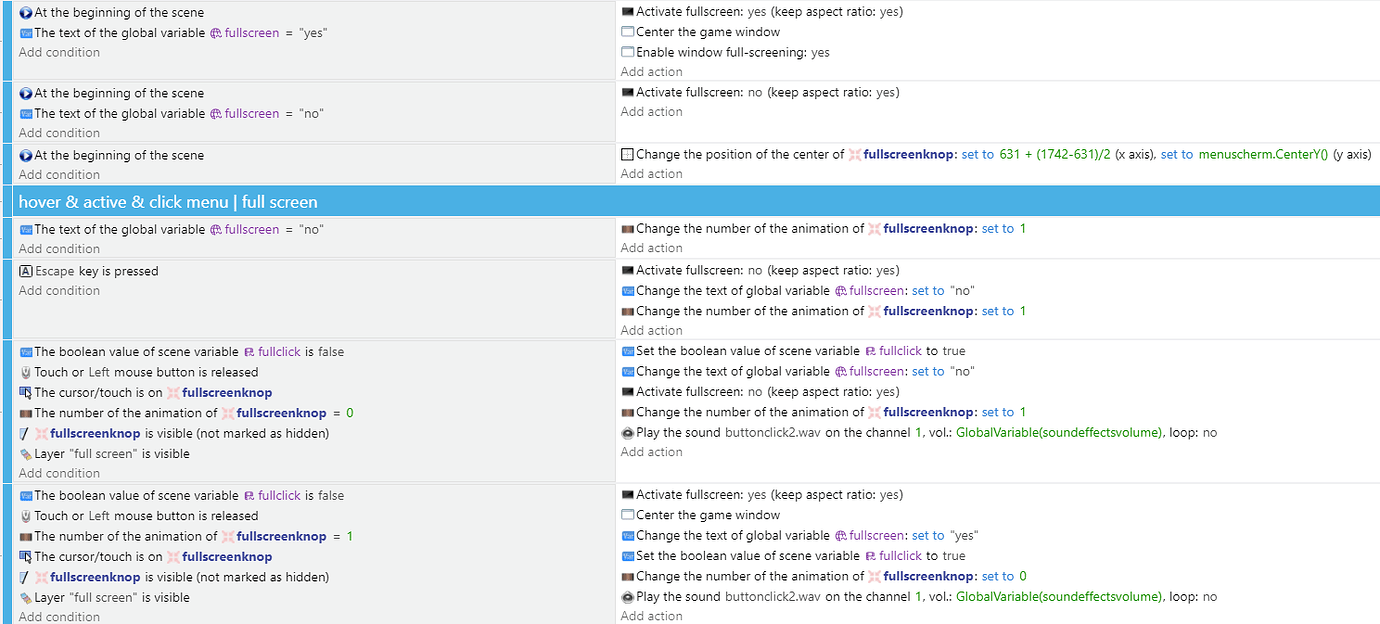Click layer icon in bottom event's 'full screen' condition
Screen dimensions: 1380x624
26,597
